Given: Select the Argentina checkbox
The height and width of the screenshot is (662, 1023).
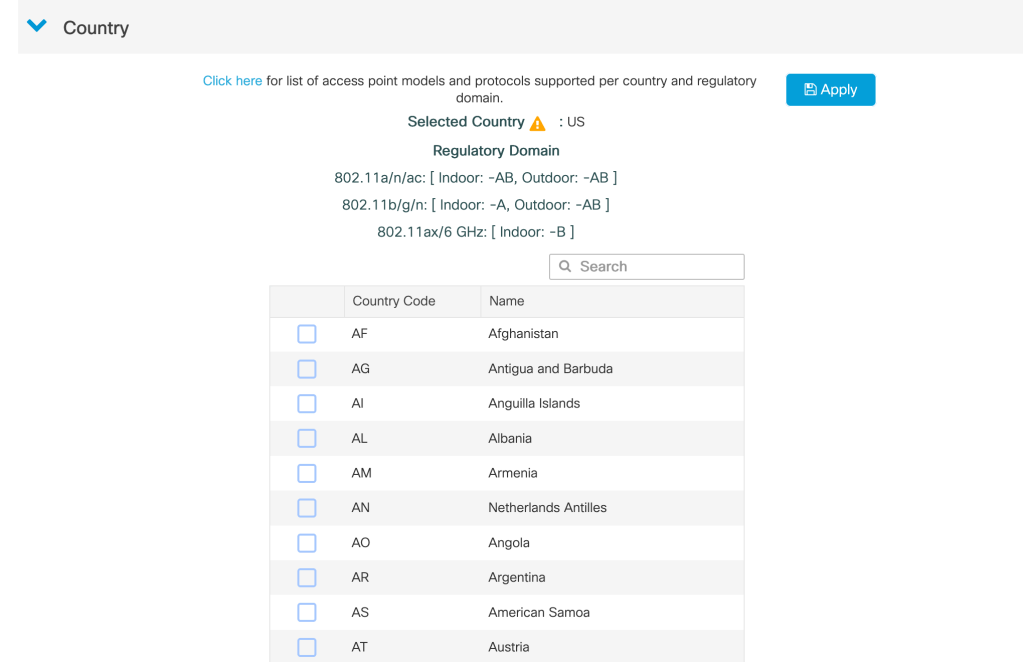Looking at the screenshot, I should click(307, 578).
